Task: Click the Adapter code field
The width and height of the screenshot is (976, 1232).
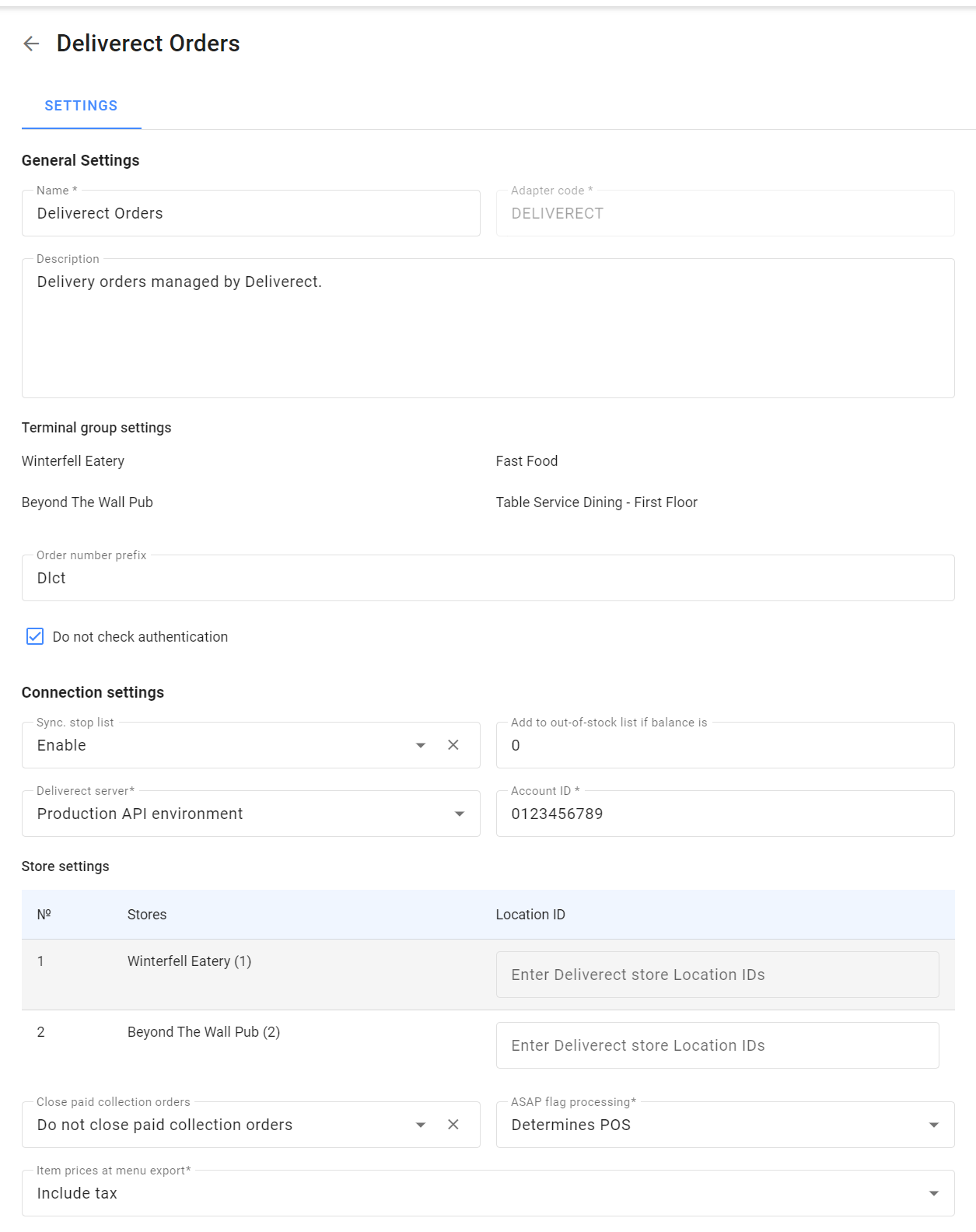Action: click(x=725, y=213)
